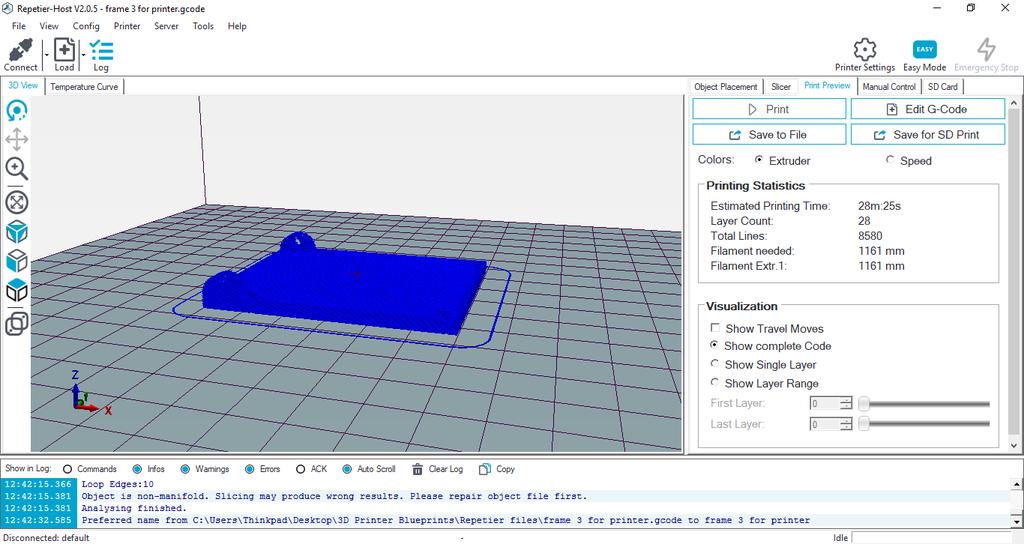The height and width of the screenshot is (544, 1024).
Task: Select the Zoom magnifier tool
Action: coord(16,169)
